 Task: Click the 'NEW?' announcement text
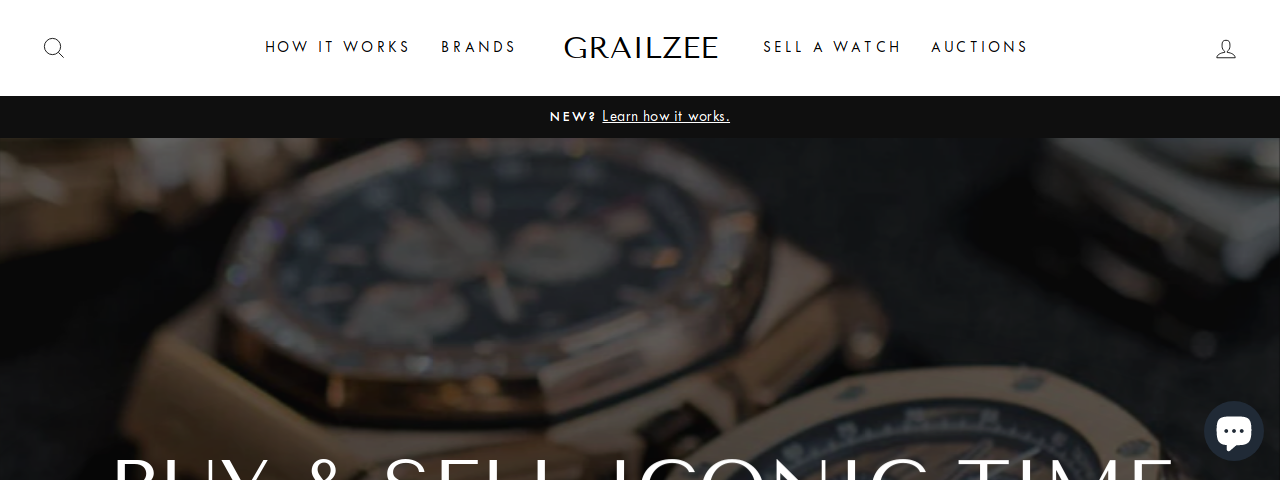pos(573,116)
